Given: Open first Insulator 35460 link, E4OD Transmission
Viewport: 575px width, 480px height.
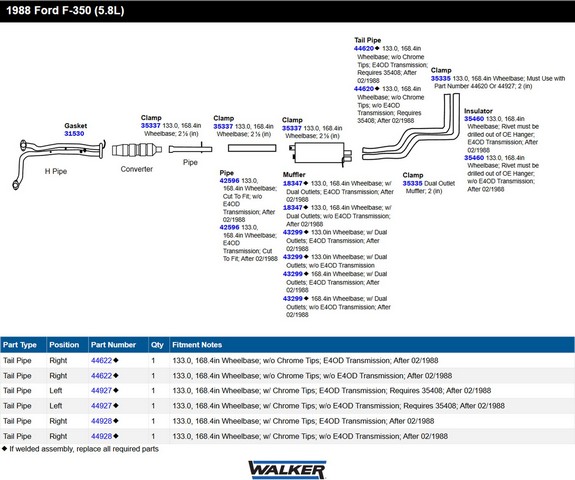Looking at the screenshot, I should 474,119.
